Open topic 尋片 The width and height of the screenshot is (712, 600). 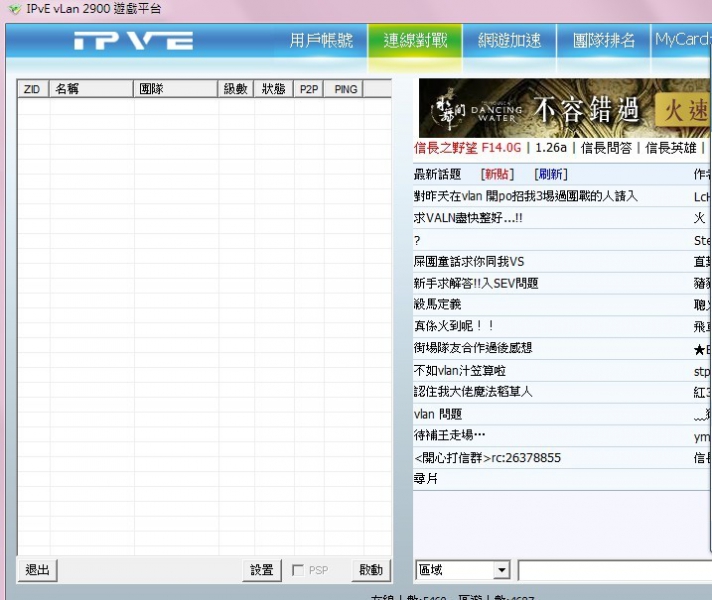pos(425,479)
